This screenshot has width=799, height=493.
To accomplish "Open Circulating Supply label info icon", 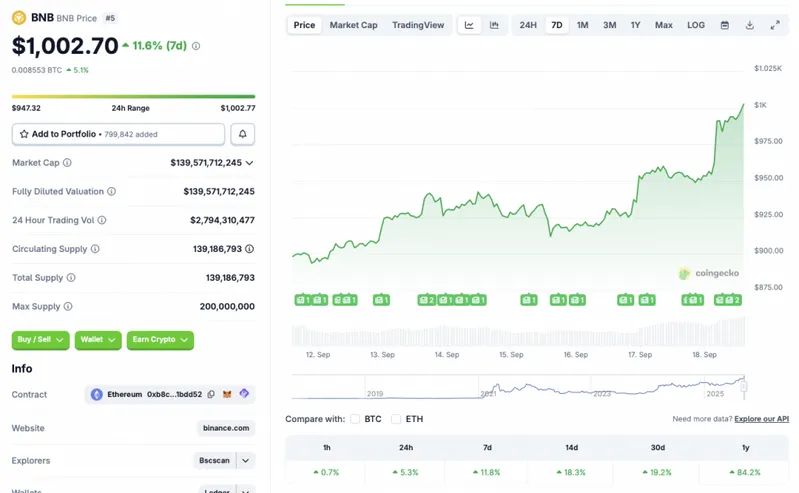I will click(95, 249).
